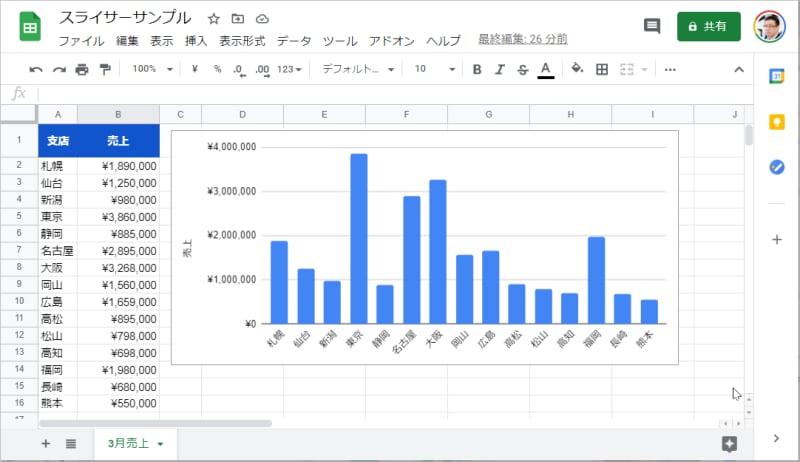Screen dimensions: 800x462
Task: Toggle strikethrough formatting
Action: tap(522, 69)
